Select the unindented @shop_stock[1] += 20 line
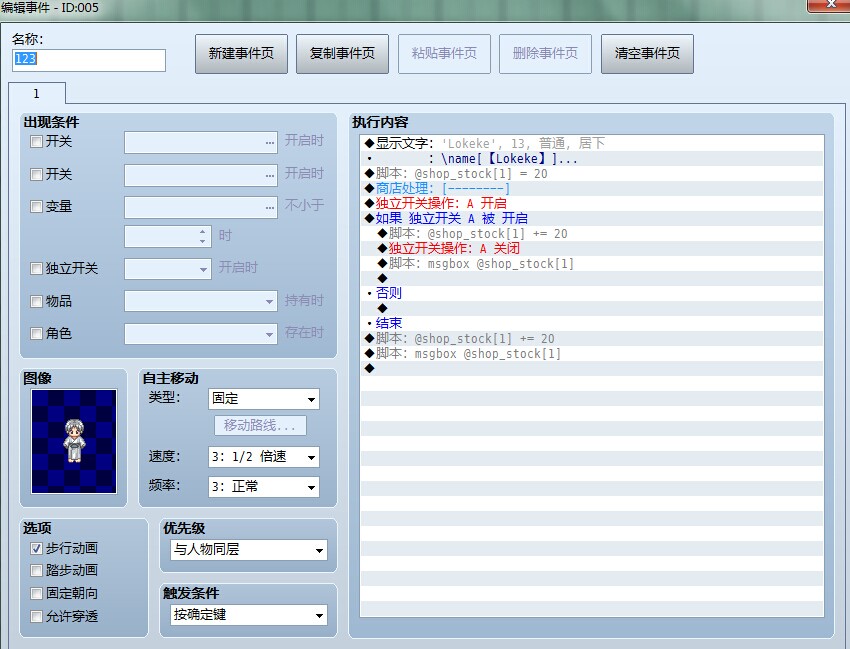Screen dimensions: 850x649 point(592,338)
